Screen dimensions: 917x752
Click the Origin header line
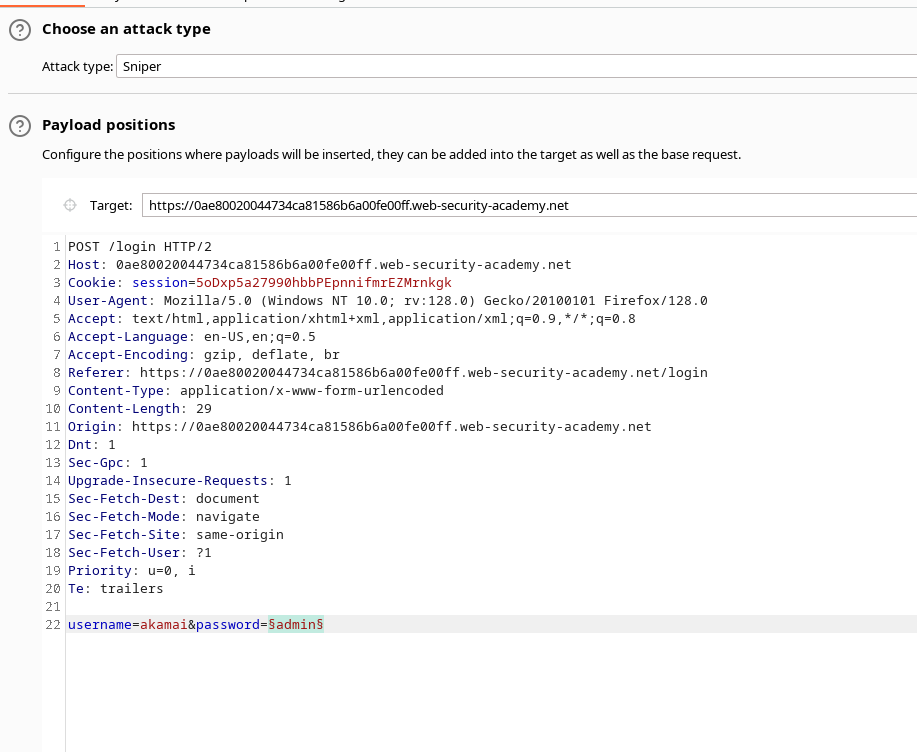click(x=359, y=427)
